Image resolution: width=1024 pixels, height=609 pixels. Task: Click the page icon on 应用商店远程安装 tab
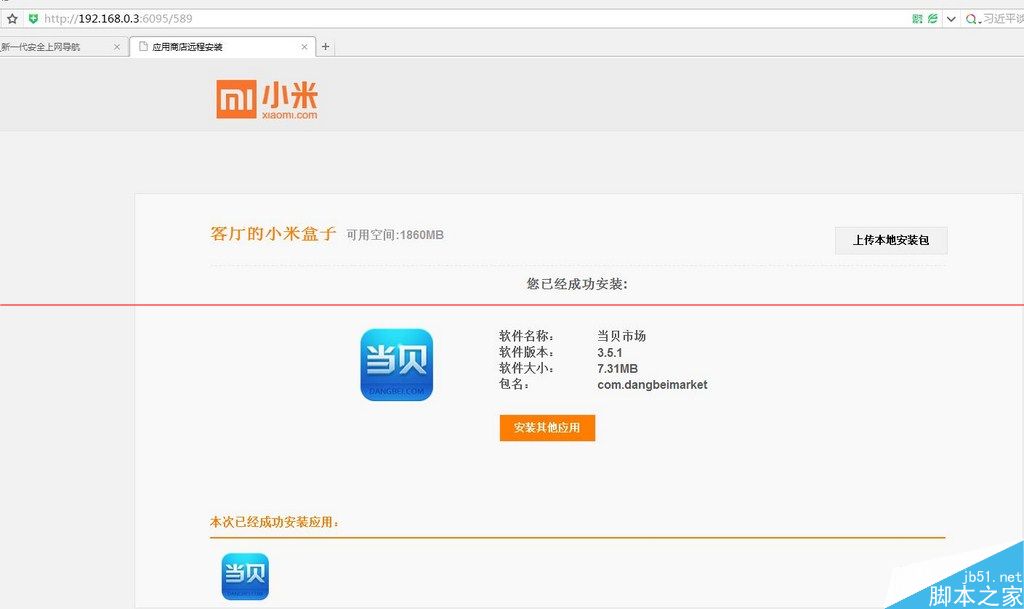pyautogui.click(x=143, y=46)
